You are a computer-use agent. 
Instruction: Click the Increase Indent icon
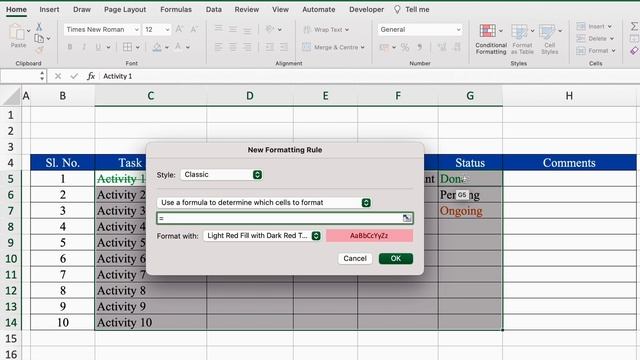point(283,47)
